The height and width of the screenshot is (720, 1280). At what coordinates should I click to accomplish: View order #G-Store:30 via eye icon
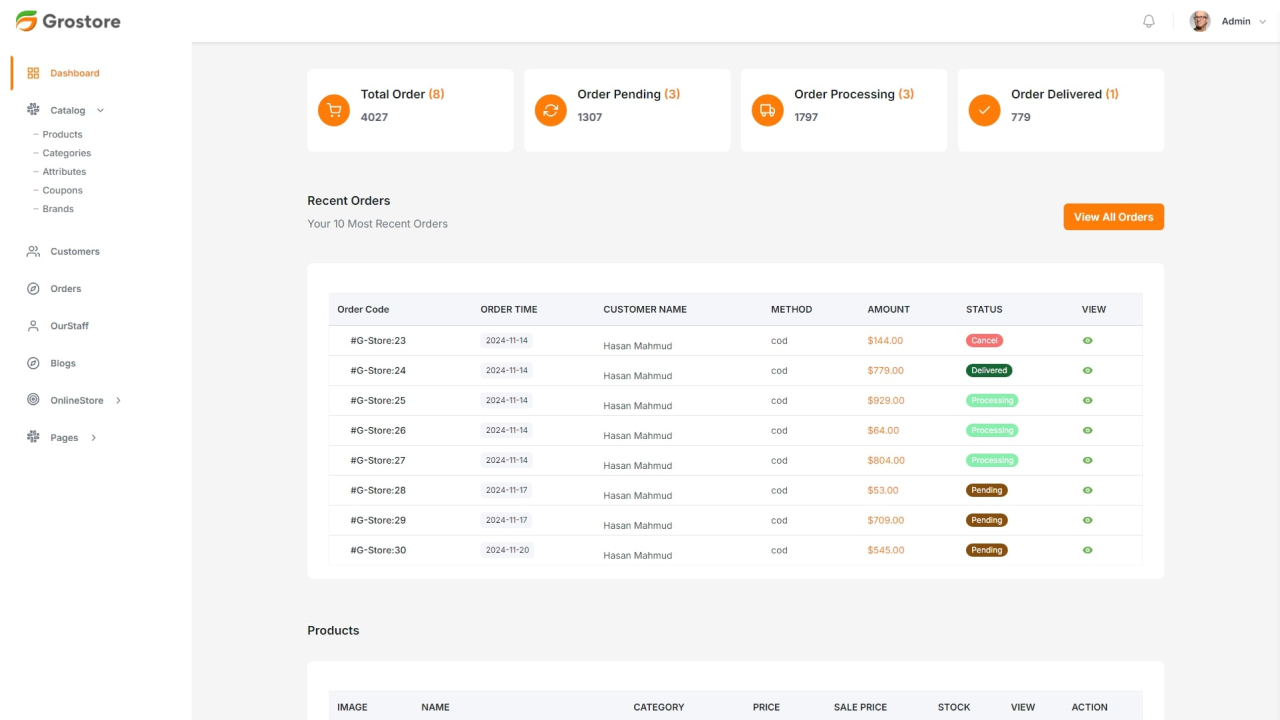1087,551
